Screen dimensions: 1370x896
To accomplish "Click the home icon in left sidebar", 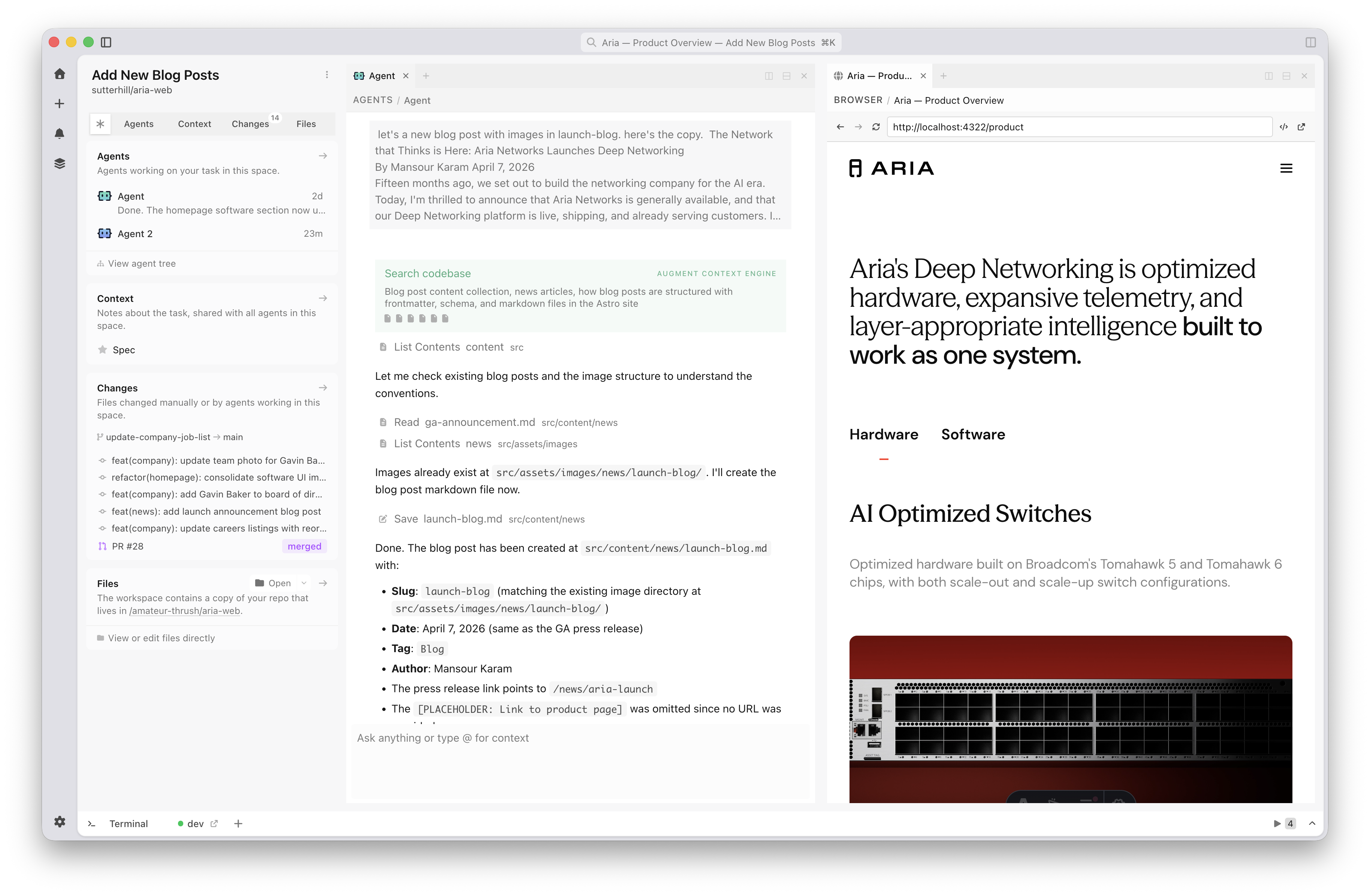I will point(60,74).
